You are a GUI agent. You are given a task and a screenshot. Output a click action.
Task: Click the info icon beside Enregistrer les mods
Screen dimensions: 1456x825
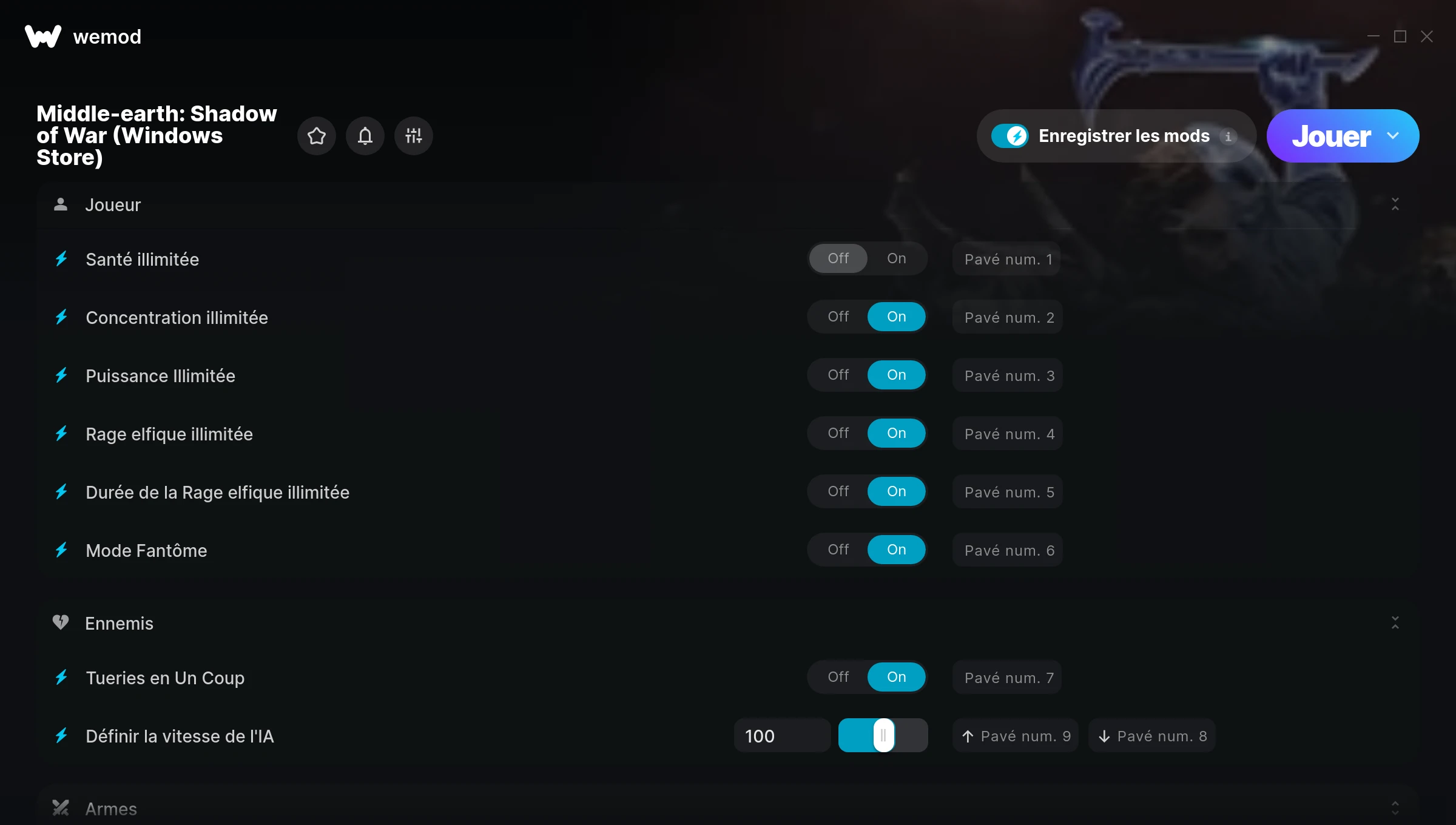[1228, 136]
